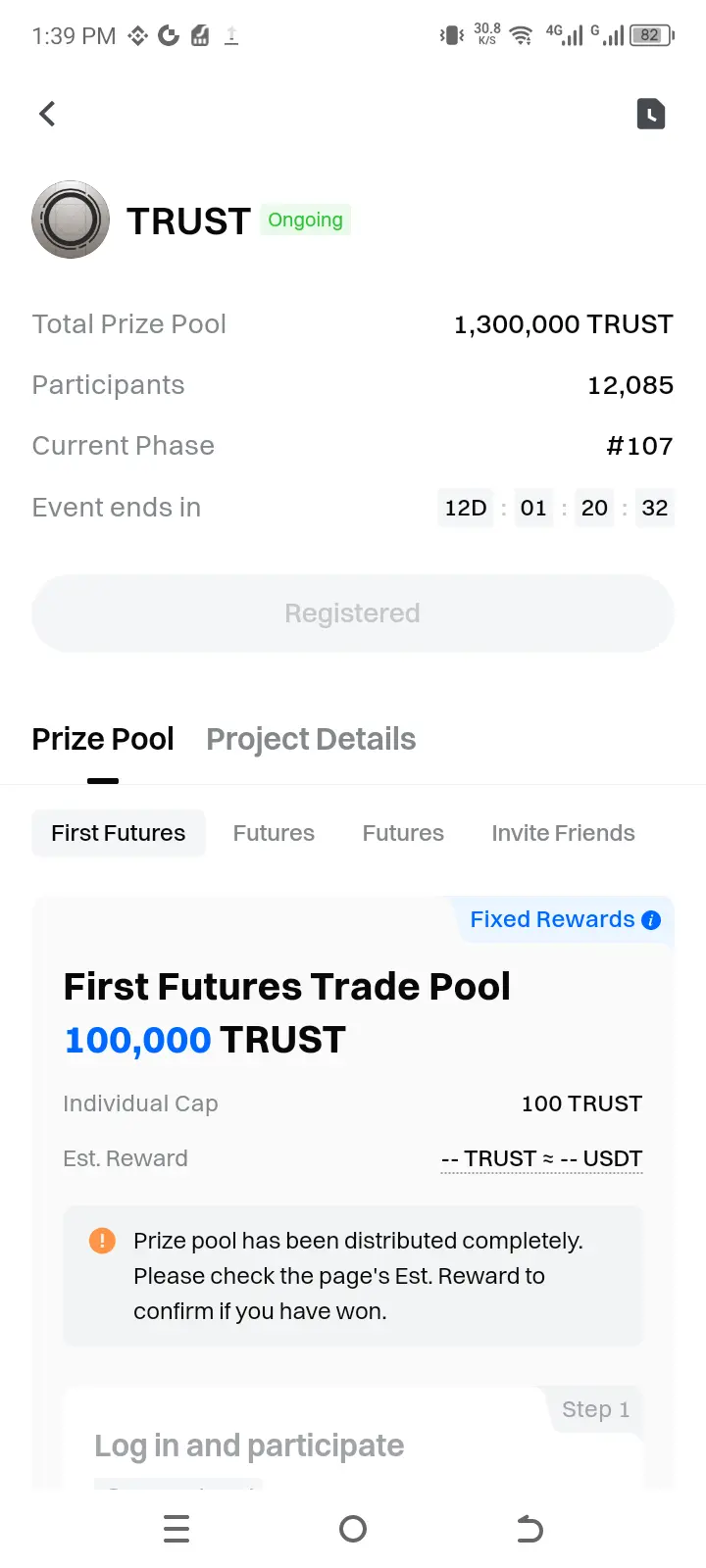Tap the orange warning exclamation icon
Image resolution: width=706 pixels, height=1568 pixels.
[102, 1241]
